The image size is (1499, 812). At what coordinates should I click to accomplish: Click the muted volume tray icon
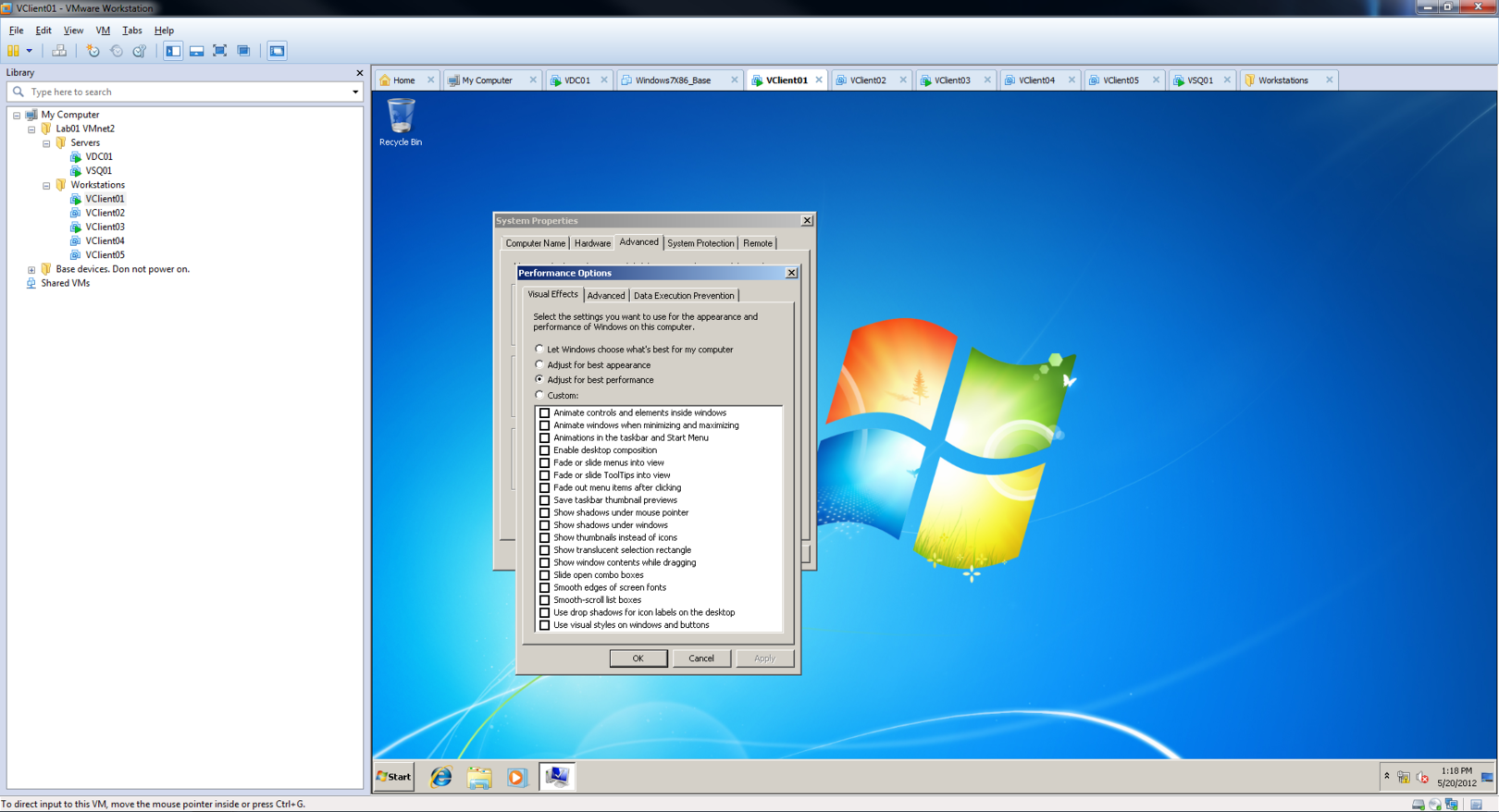click(x=1422, y=777)
